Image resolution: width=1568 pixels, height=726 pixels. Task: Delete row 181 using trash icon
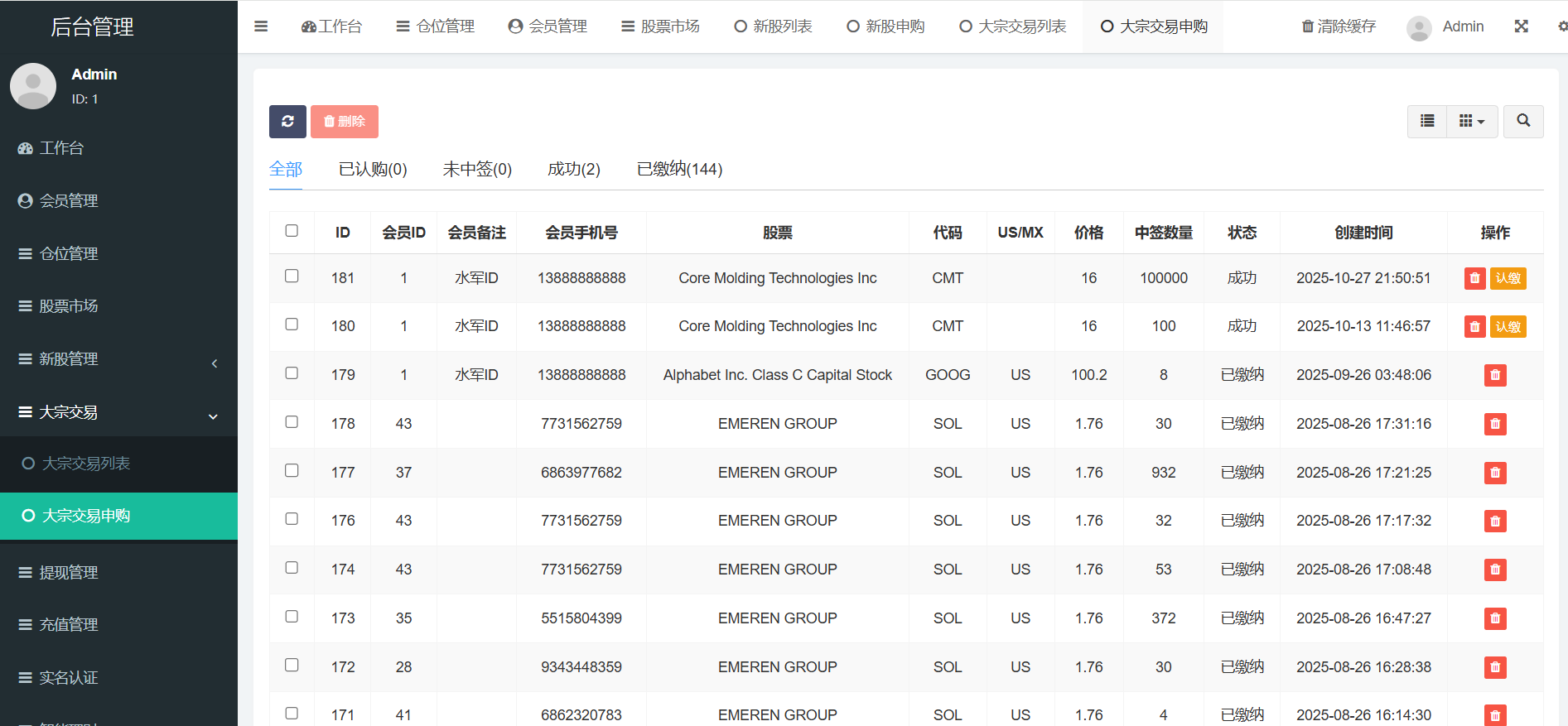coord(1474,279)
